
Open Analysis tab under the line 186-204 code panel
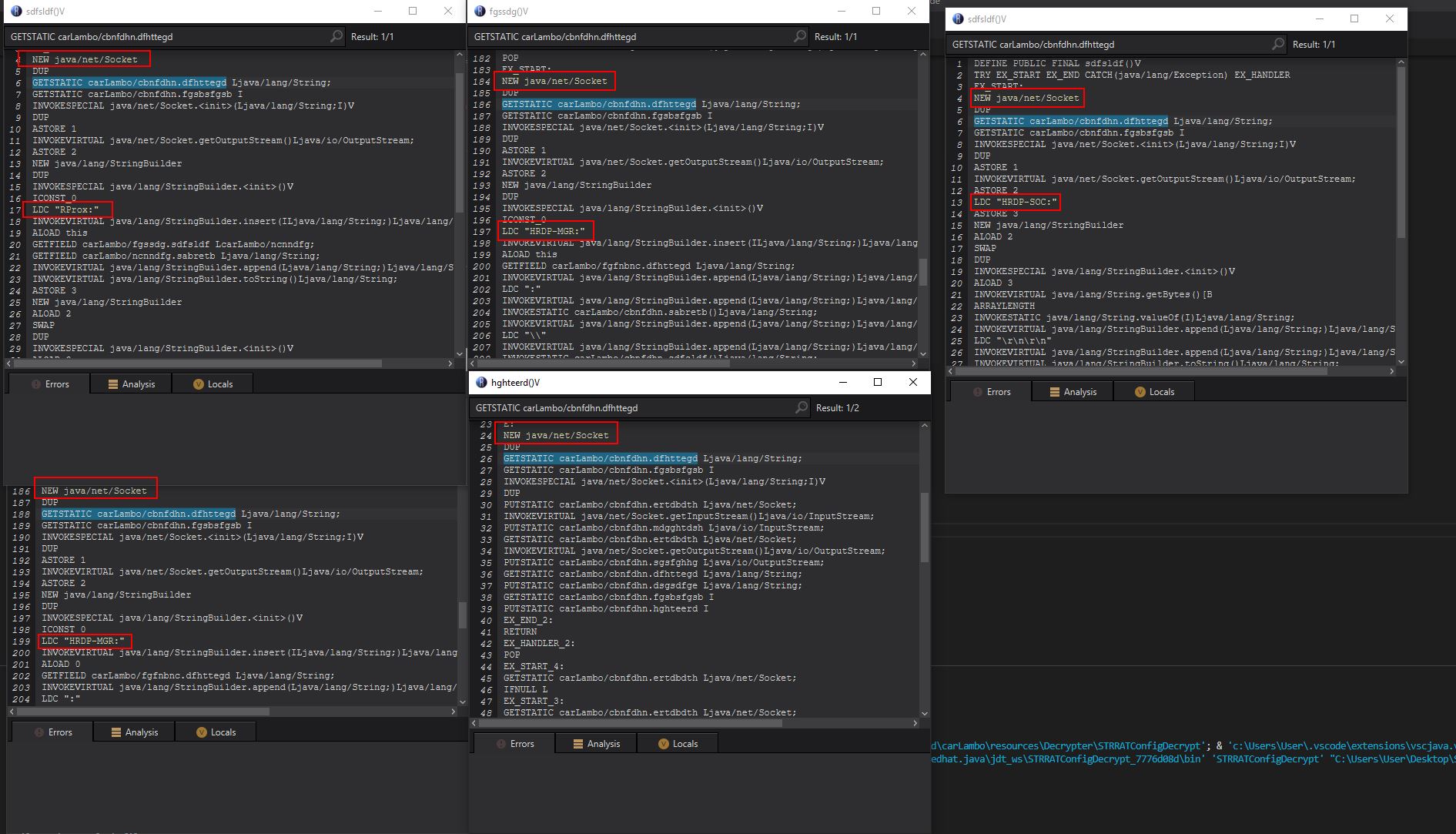tap(134, 732)
